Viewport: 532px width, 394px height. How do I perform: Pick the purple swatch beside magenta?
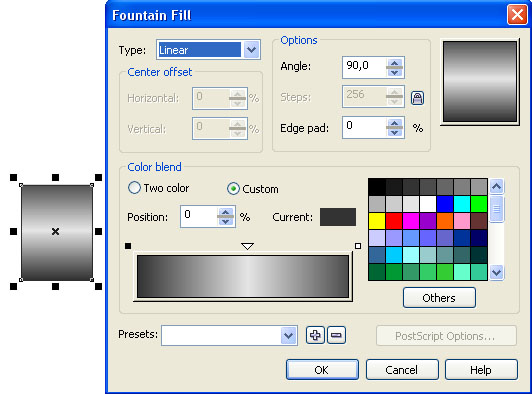tap(428, 221)
